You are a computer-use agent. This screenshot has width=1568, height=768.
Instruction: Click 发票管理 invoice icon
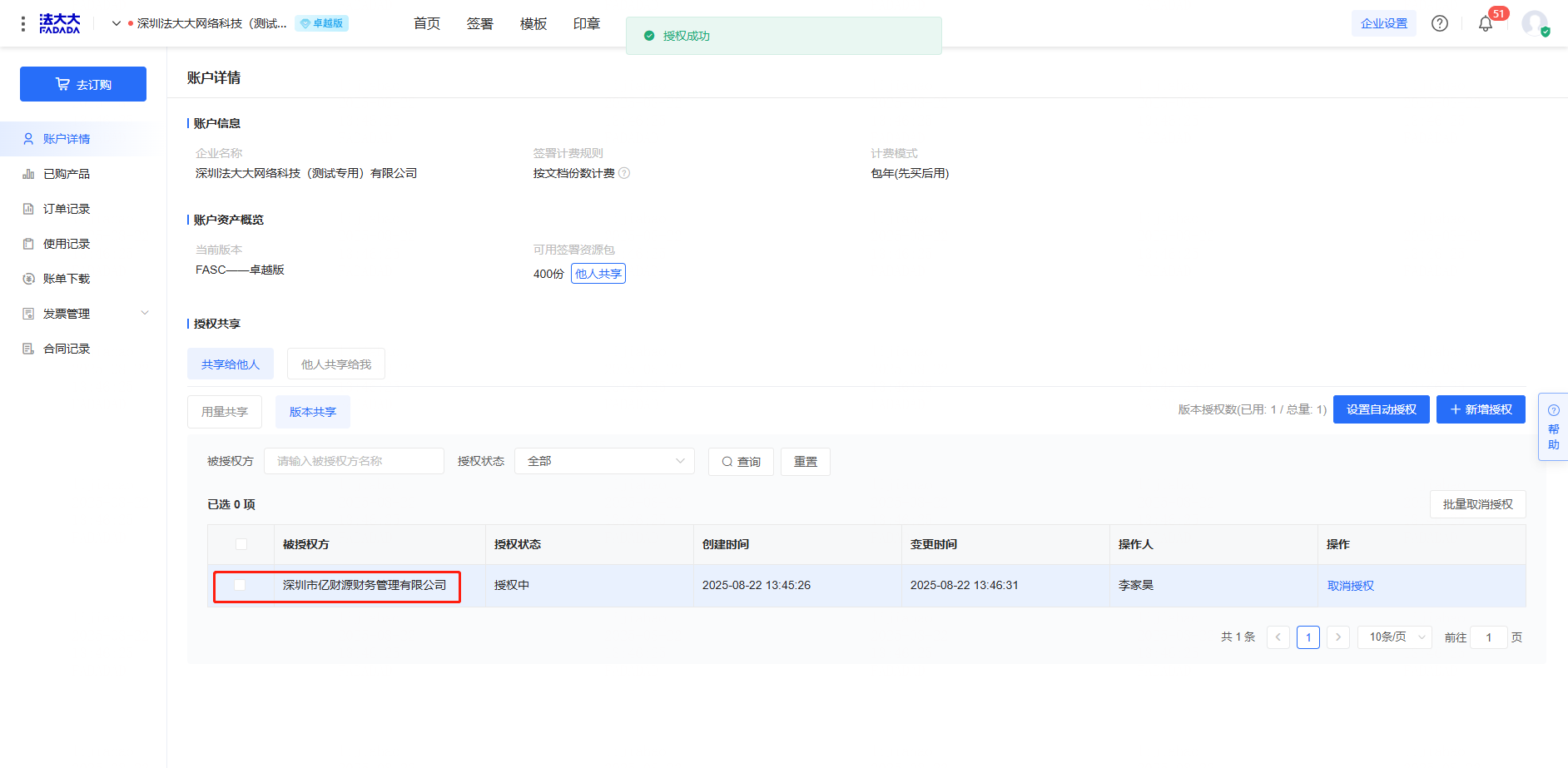28,314
